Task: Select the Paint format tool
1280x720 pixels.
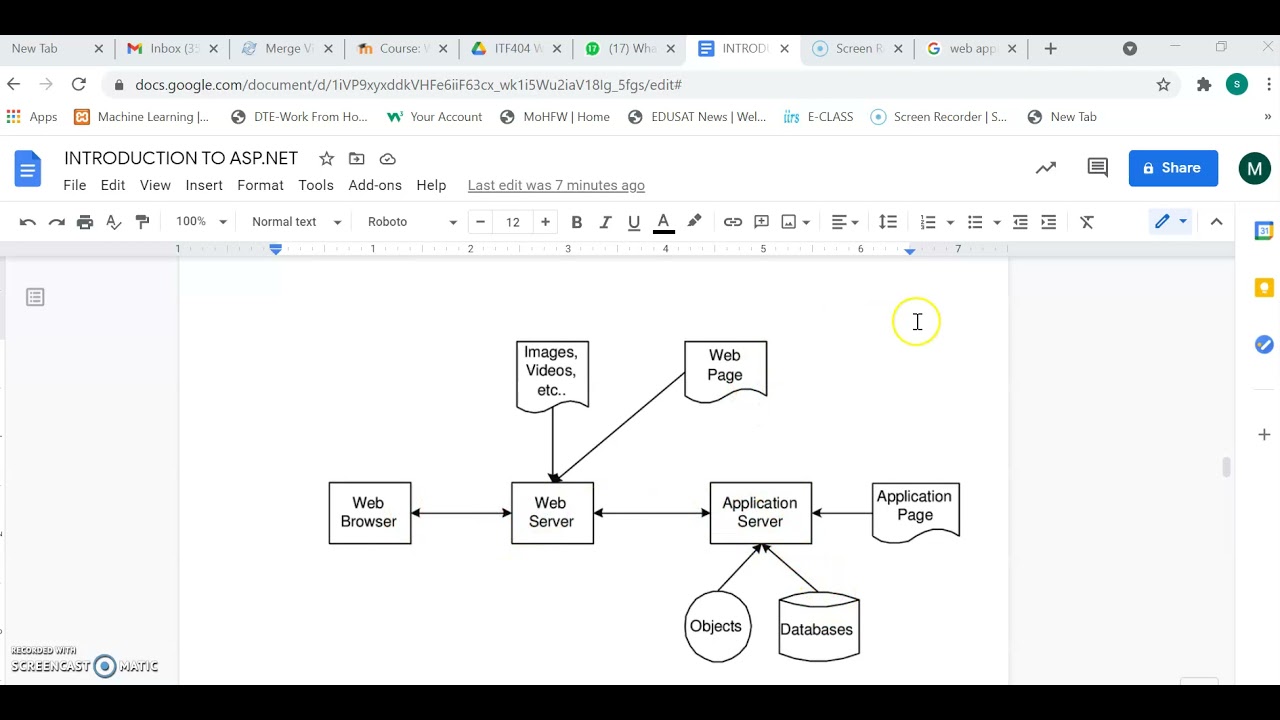Action: pyautogui.click(x=142, y=222)
